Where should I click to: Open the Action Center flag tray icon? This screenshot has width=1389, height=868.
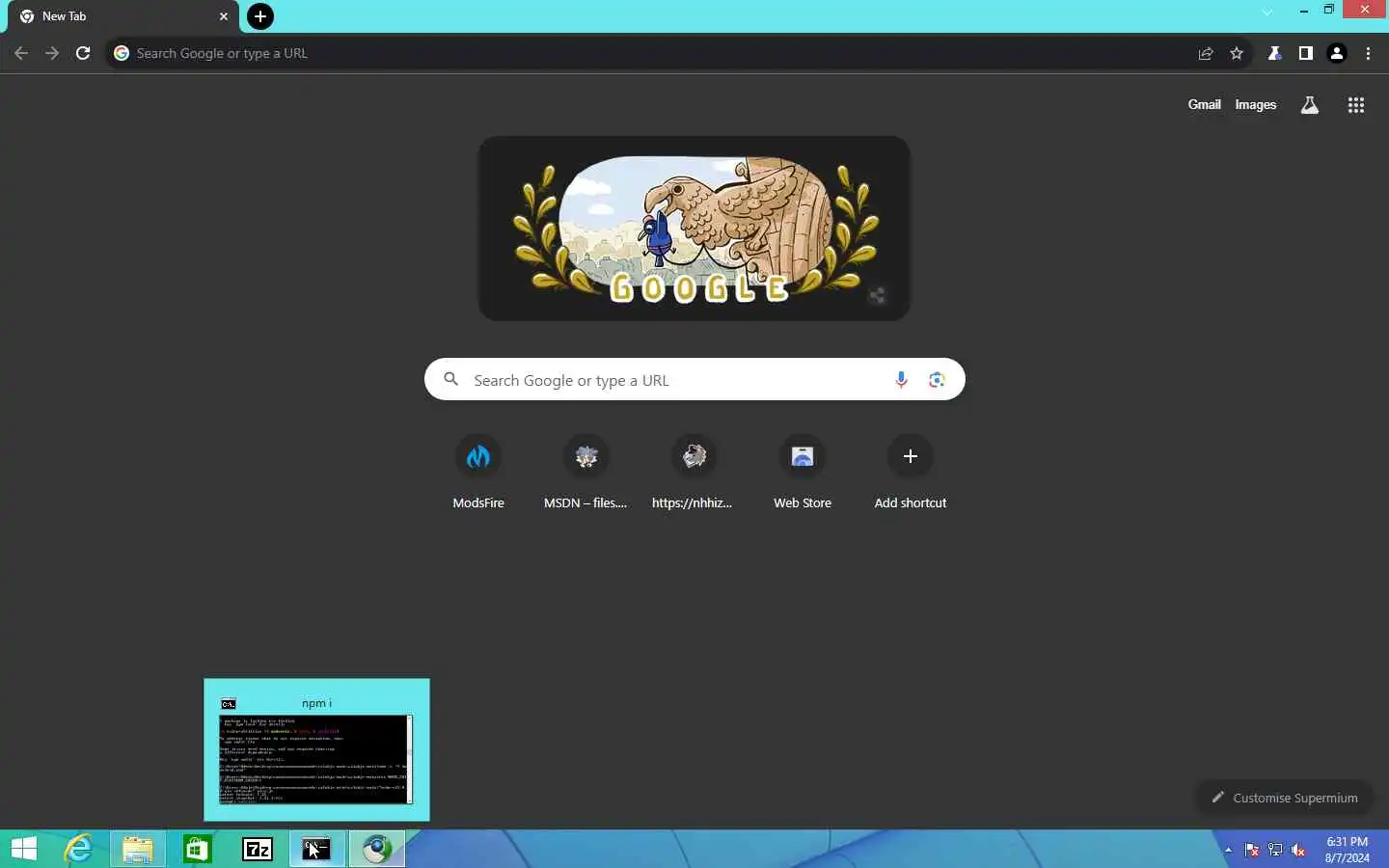tap(1251, 850)
